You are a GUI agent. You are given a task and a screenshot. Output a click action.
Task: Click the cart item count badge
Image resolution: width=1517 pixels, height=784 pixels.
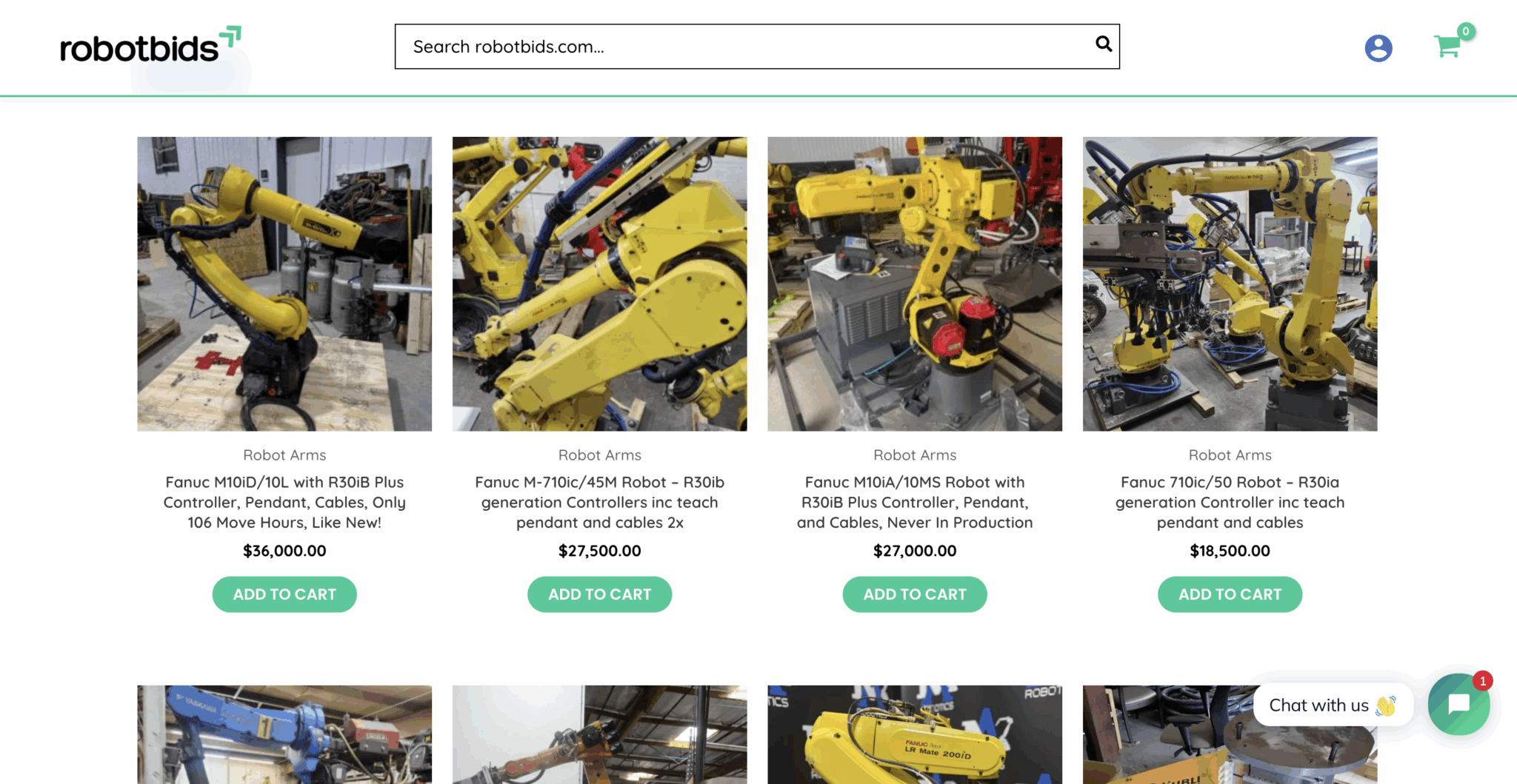click(1465, 31)
